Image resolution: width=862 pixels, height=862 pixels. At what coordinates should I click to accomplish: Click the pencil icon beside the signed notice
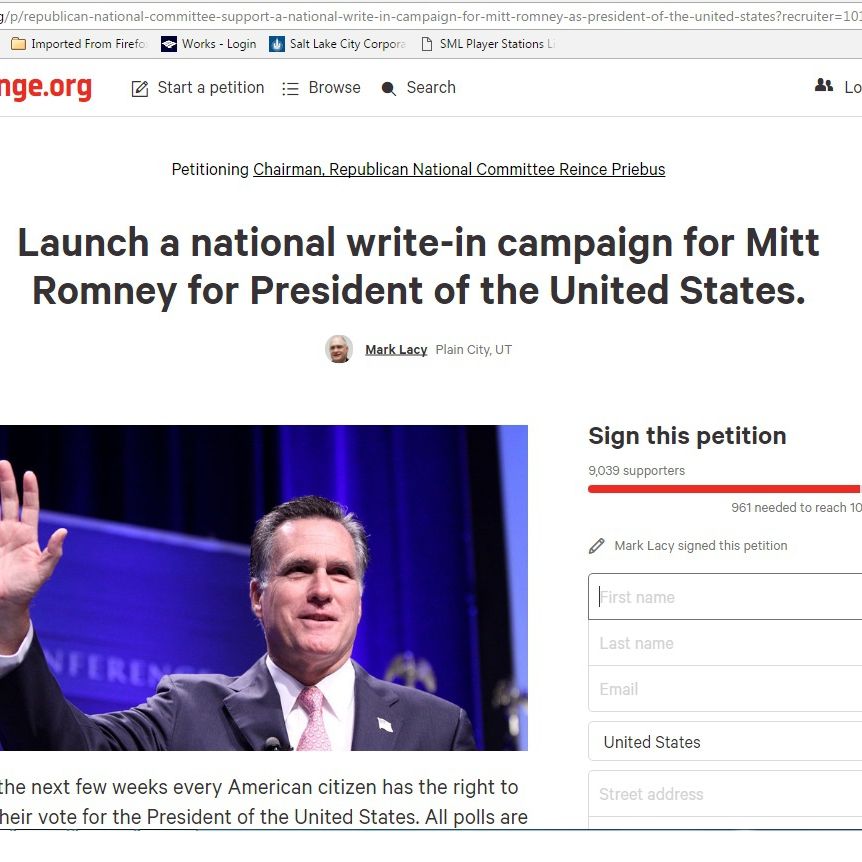tap(597, 546)
